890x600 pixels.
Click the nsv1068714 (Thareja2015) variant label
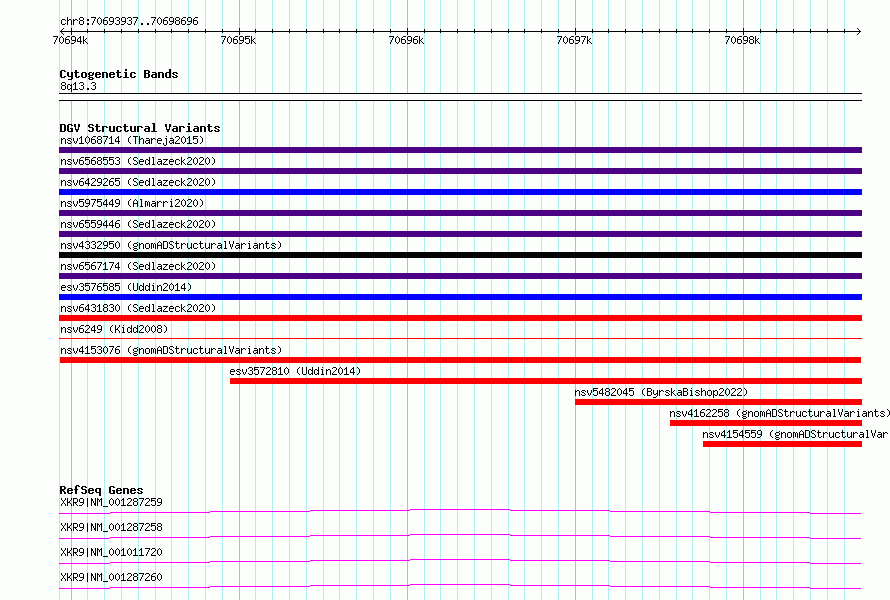(132, 140)
